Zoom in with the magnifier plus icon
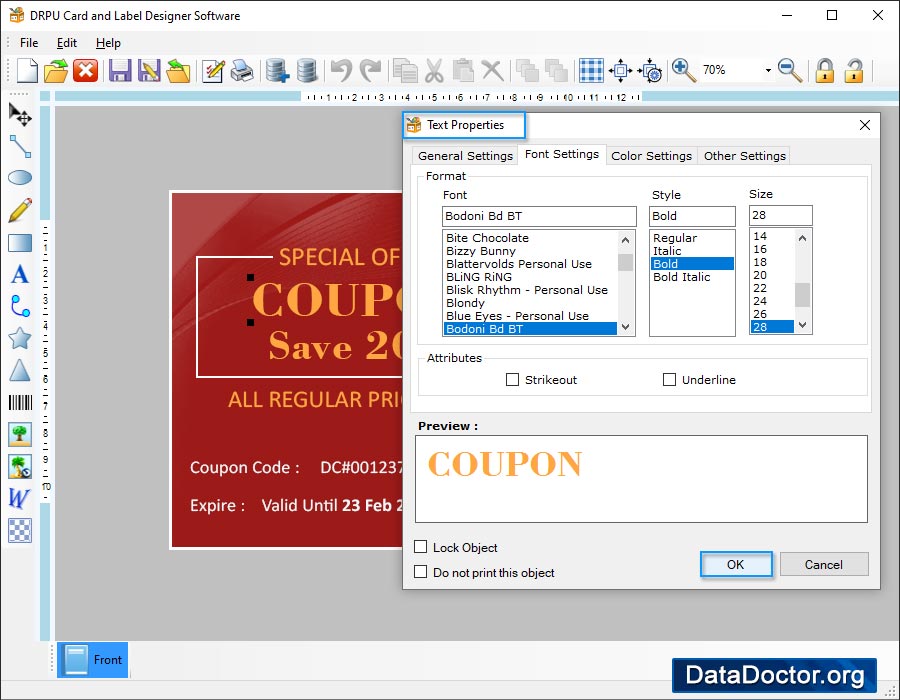 tap(684, 71)
